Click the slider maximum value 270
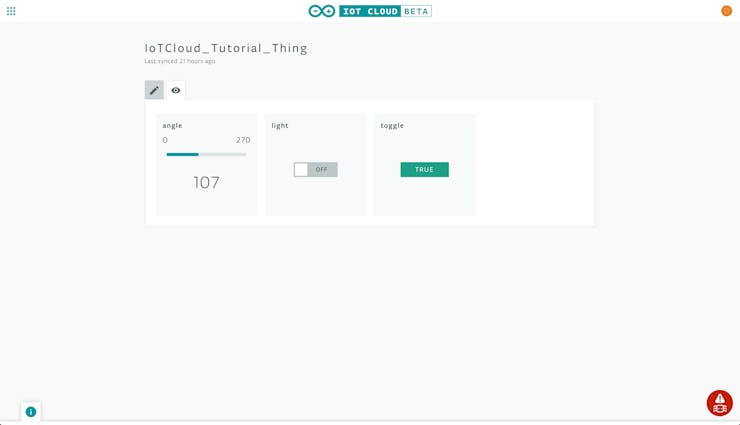The height and width of the screenshot is (425, 740). [243, 140]
